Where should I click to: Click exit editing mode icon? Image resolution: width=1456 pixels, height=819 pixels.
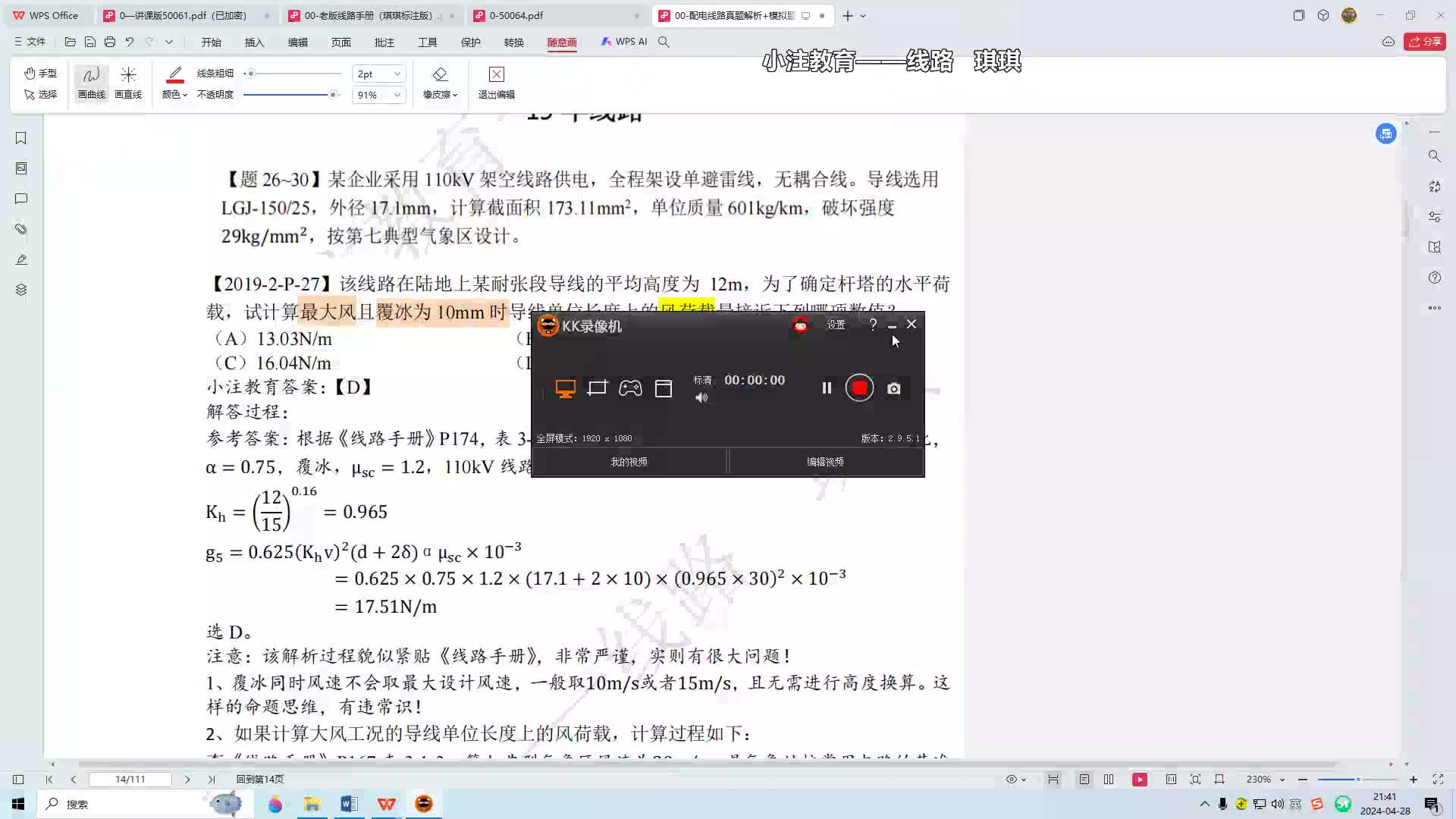point(496,74)
